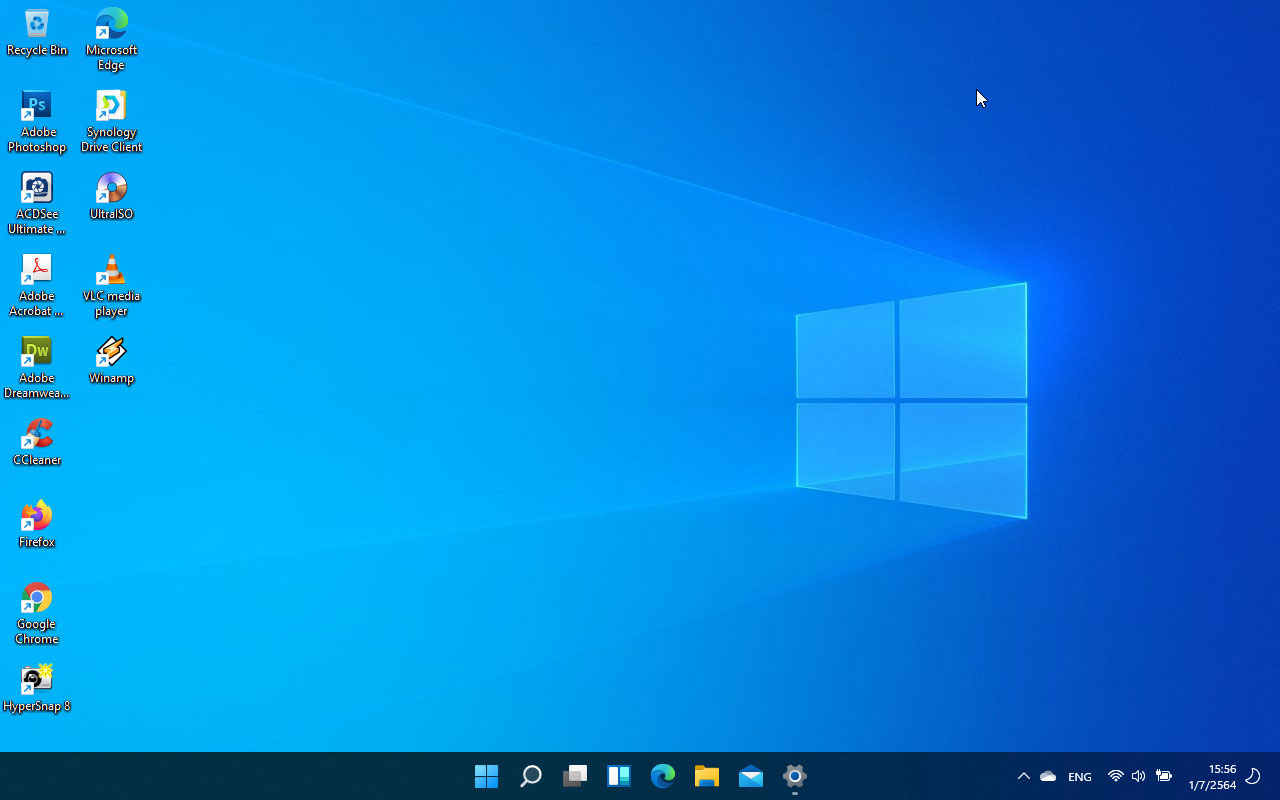The height and width of the screenshot is (800, 1280).
Task: Open File Explorer from the taskbar
Action: (x=706, y=775)
